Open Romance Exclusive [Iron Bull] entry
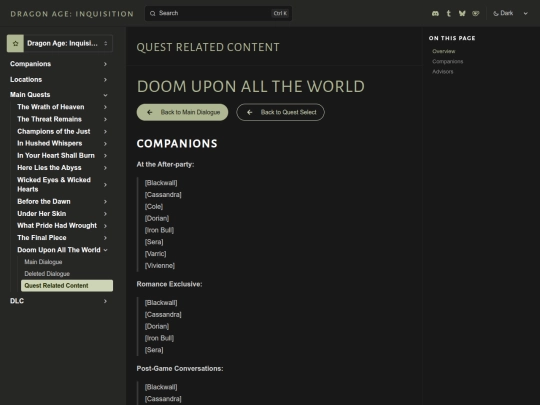The height and width of the screenshot is (405, 540). point(159,338)
